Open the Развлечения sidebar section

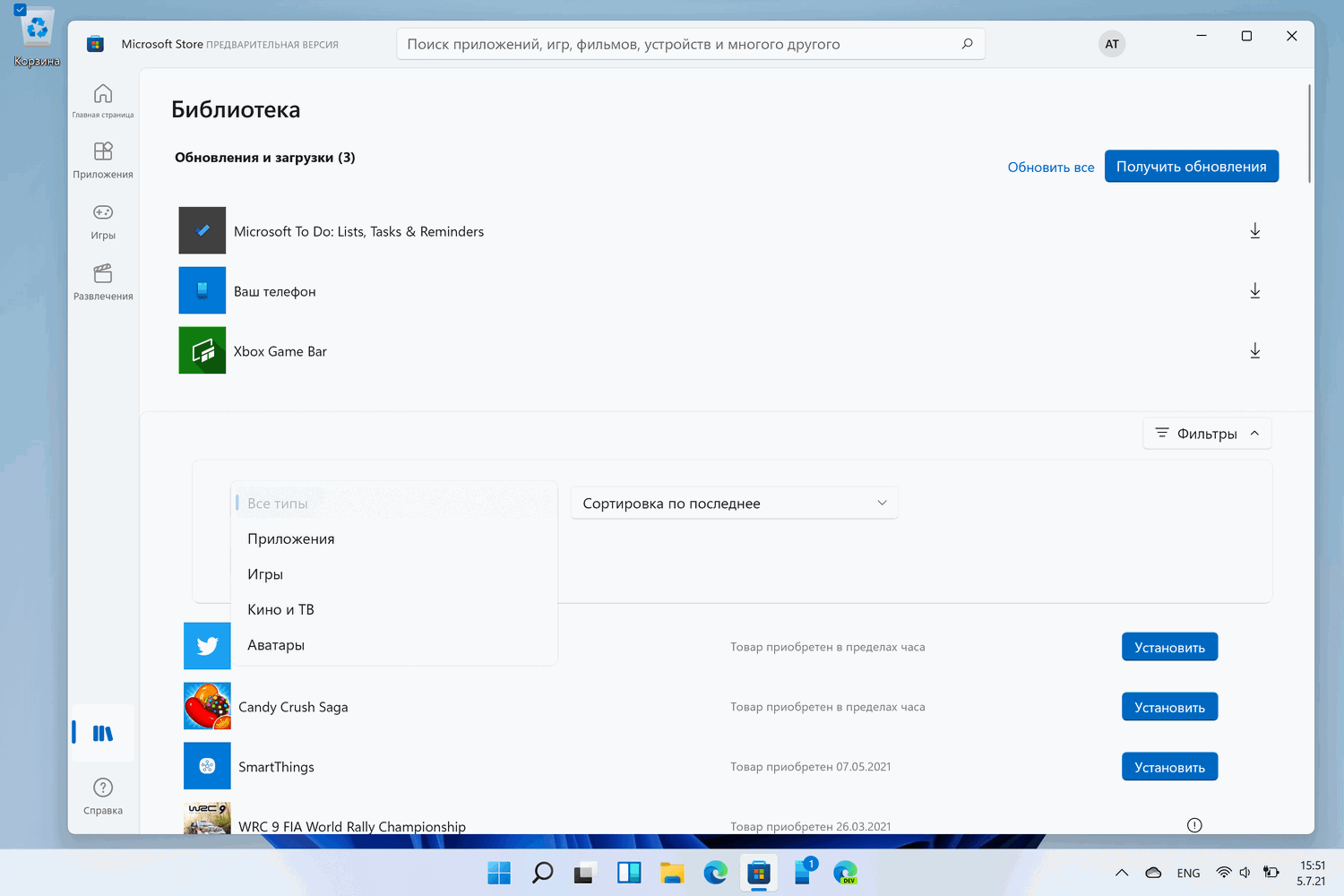103,281
